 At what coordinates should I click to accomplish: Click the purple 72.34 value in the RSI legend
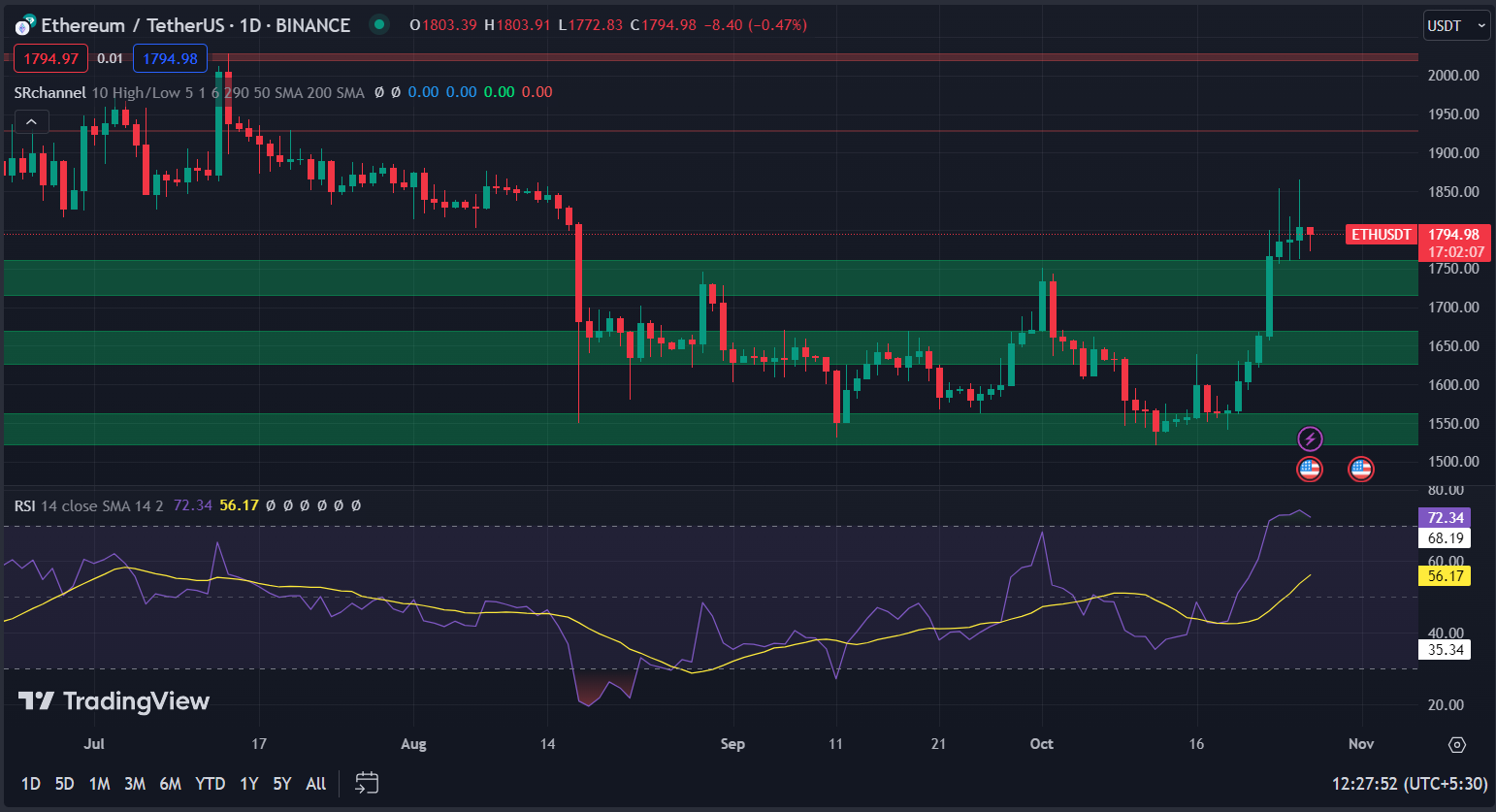192,505
